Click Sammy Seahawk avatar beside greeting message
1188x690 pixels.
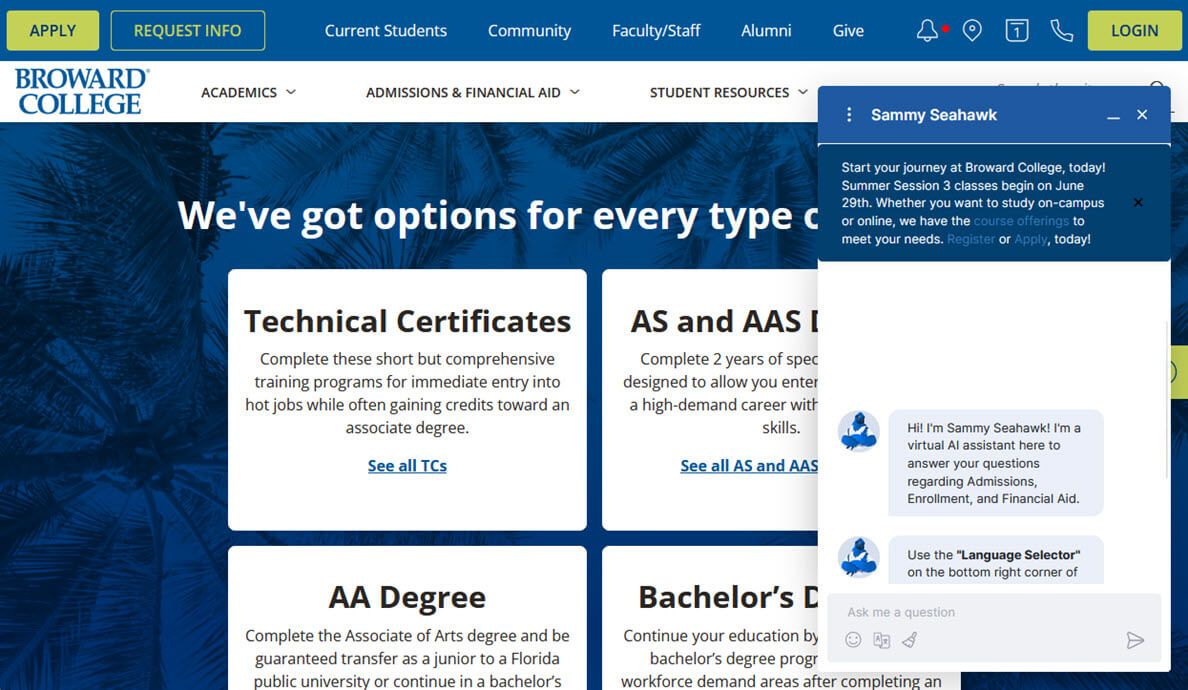pyautogui.click(x=858, y=431)
